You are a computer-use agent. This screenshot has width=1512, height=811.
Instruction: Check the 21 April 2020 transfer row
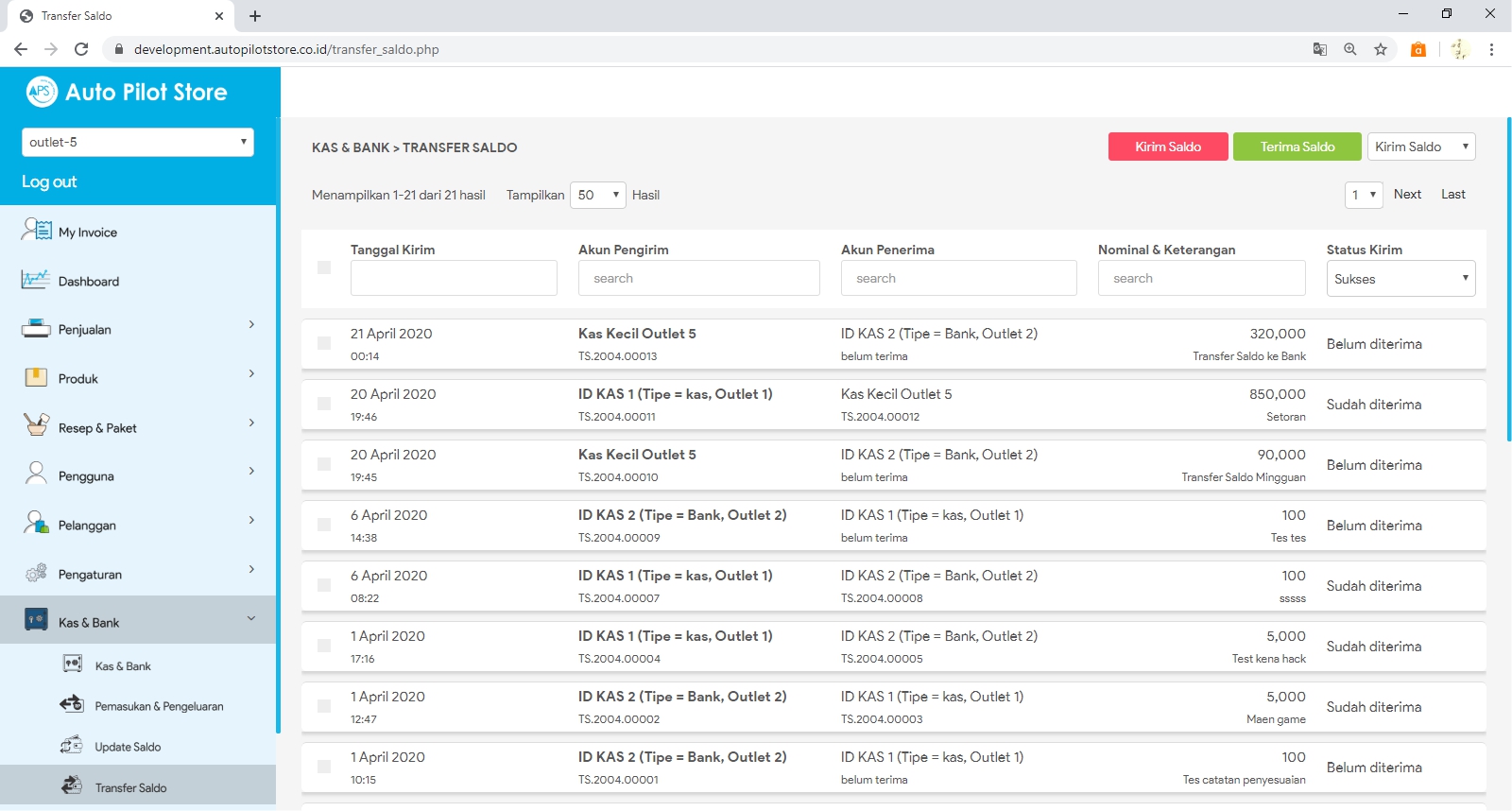(x=324, y=343)
